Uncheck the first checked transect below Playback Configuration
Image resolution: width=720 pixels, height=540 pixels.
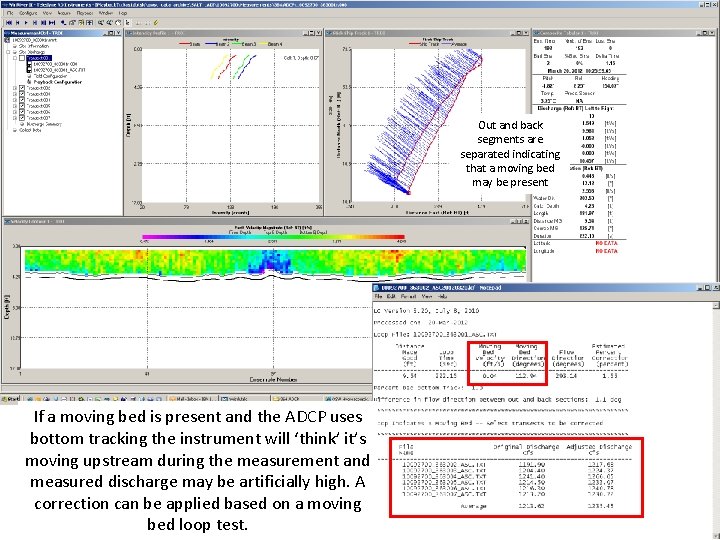tap(22, 88)
